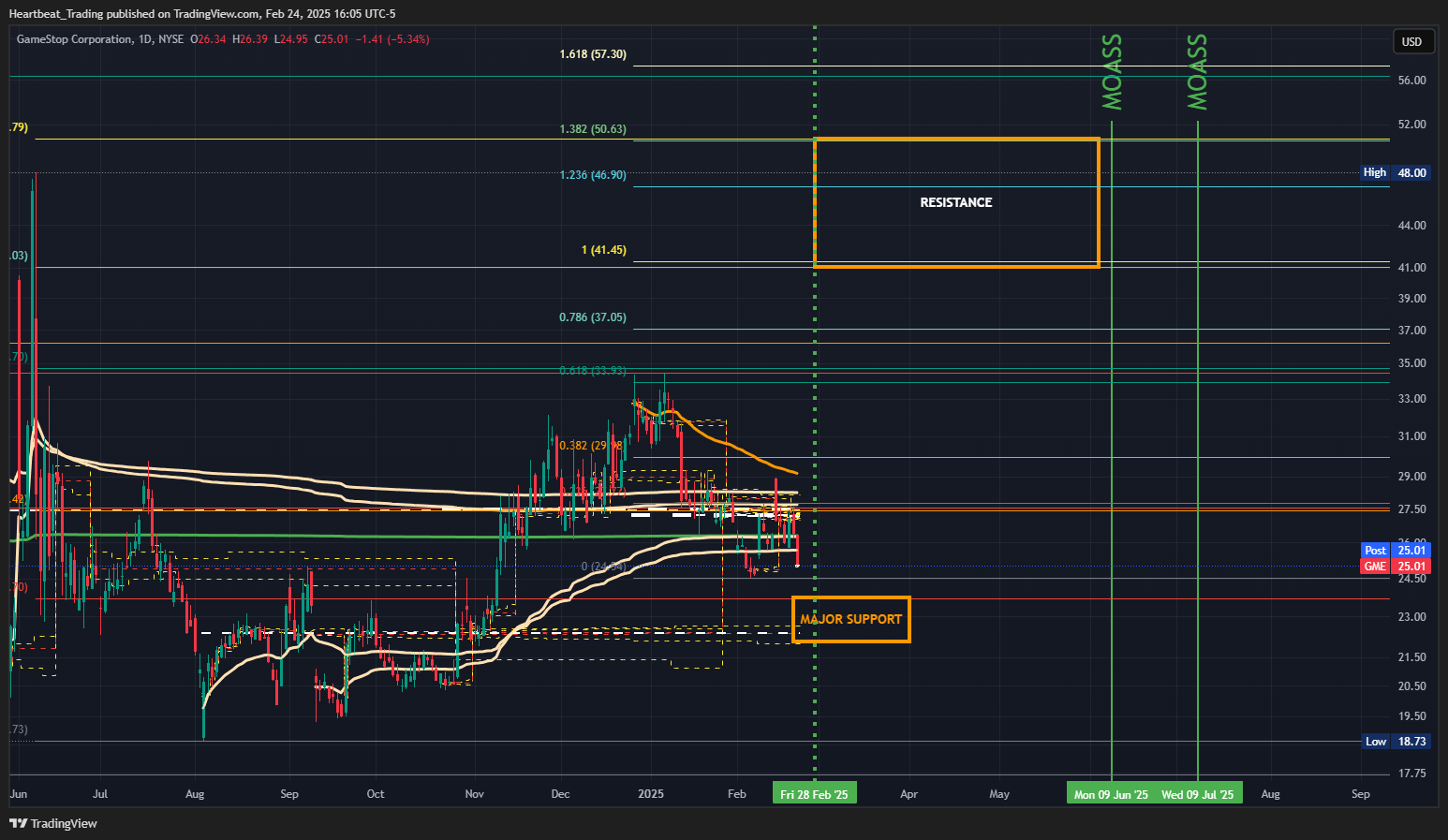1448x840 pixels.
Task: Click the 29.00 price axis label
Action: 1411,477
